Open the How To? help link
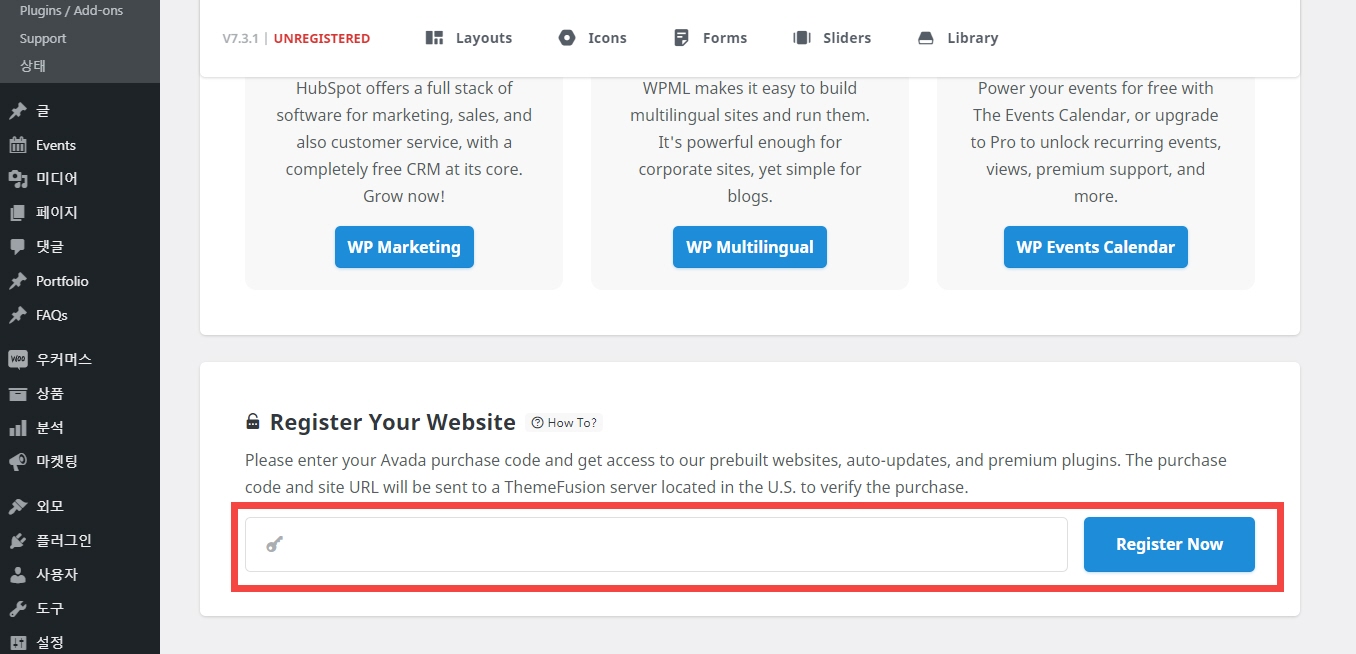Screen dimensions: 1356x654 point(564,422)
